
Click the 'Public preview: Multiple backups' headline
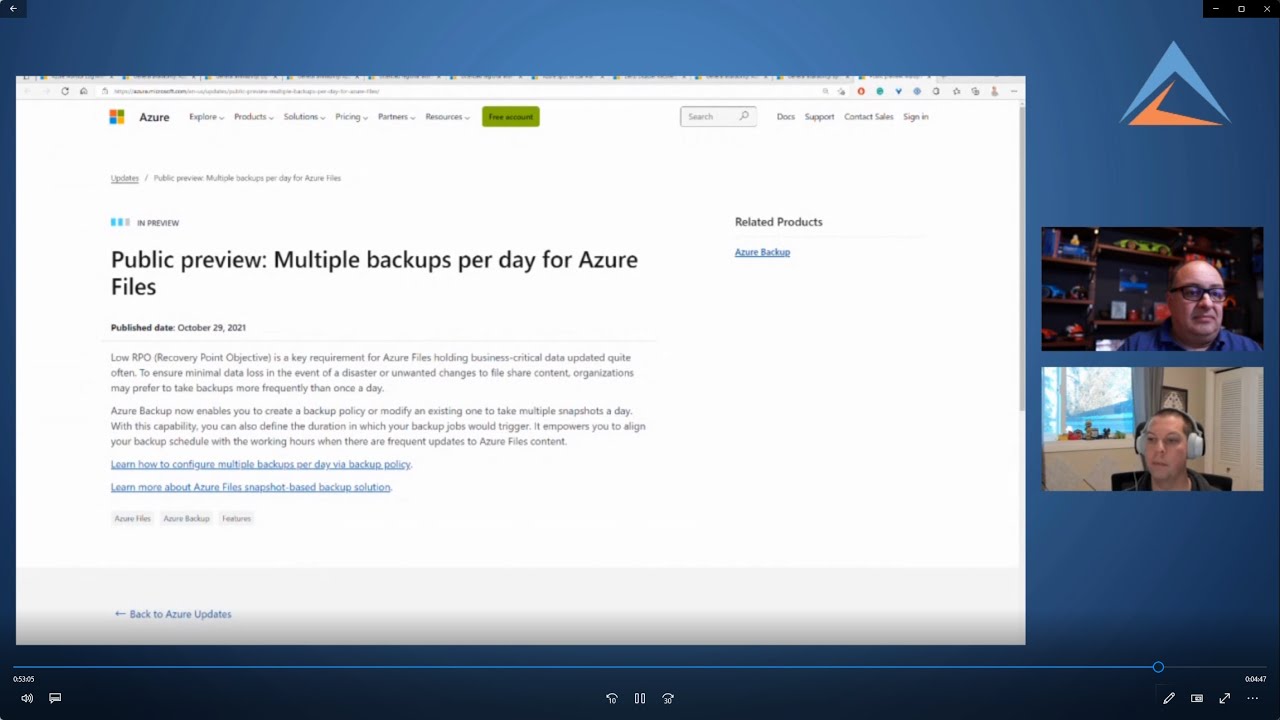pyautogui.click(x=374, y=273)
